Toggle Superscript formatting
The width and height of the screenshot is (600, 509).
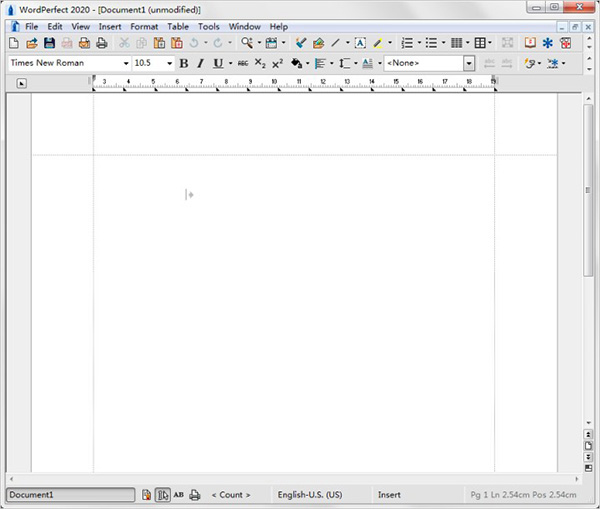[x=277, y=63]
